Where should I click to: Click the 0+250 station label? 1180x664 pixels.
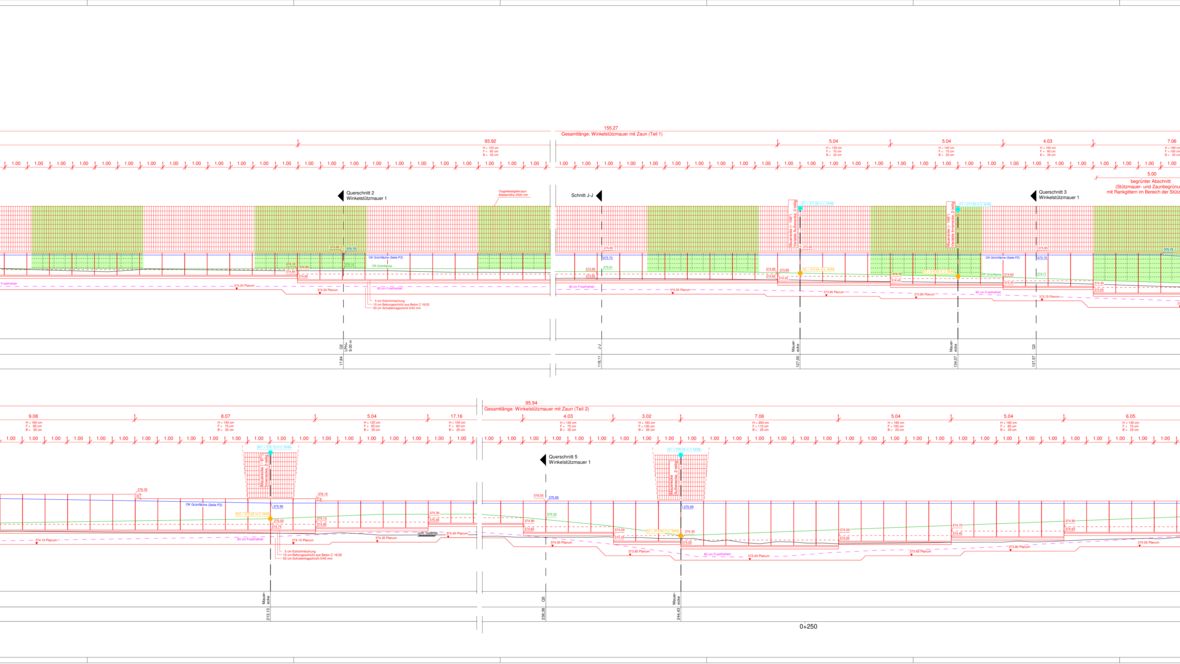pyautogui.click(x=808, y=627)
